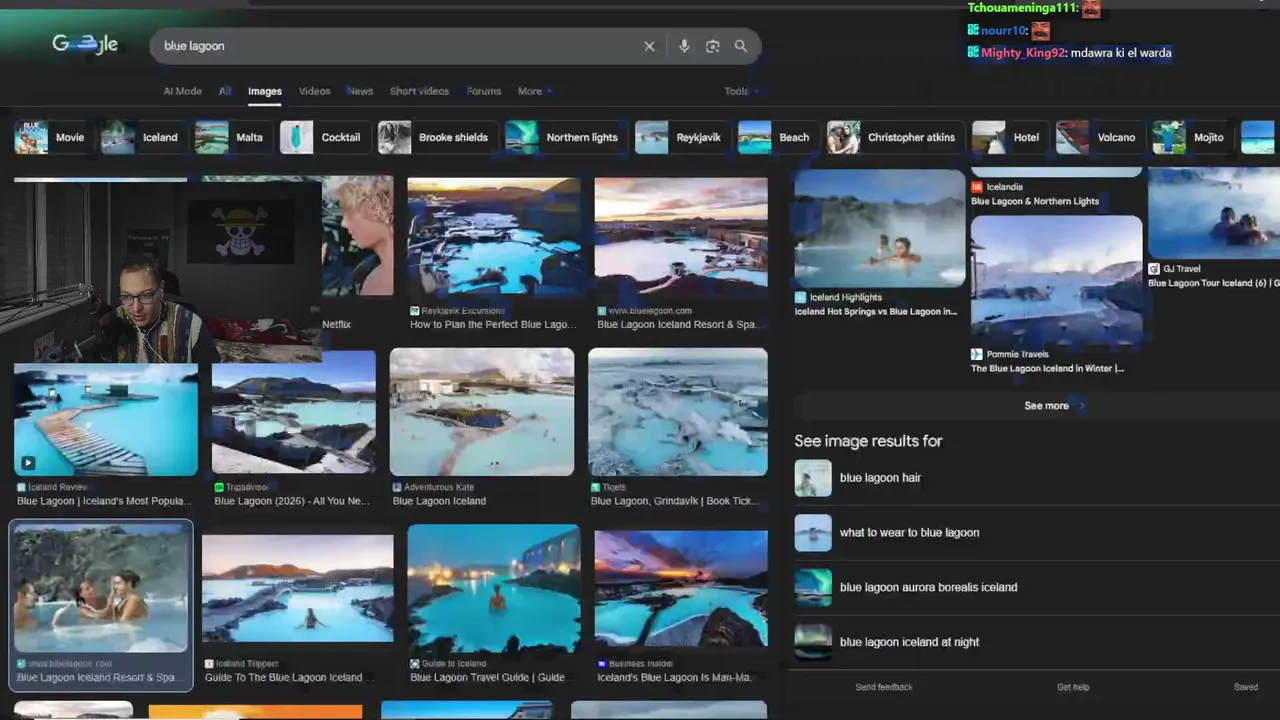The image size is (1280, 720).
Task: Click the magnifier search icon
Action: coord(741,46)
